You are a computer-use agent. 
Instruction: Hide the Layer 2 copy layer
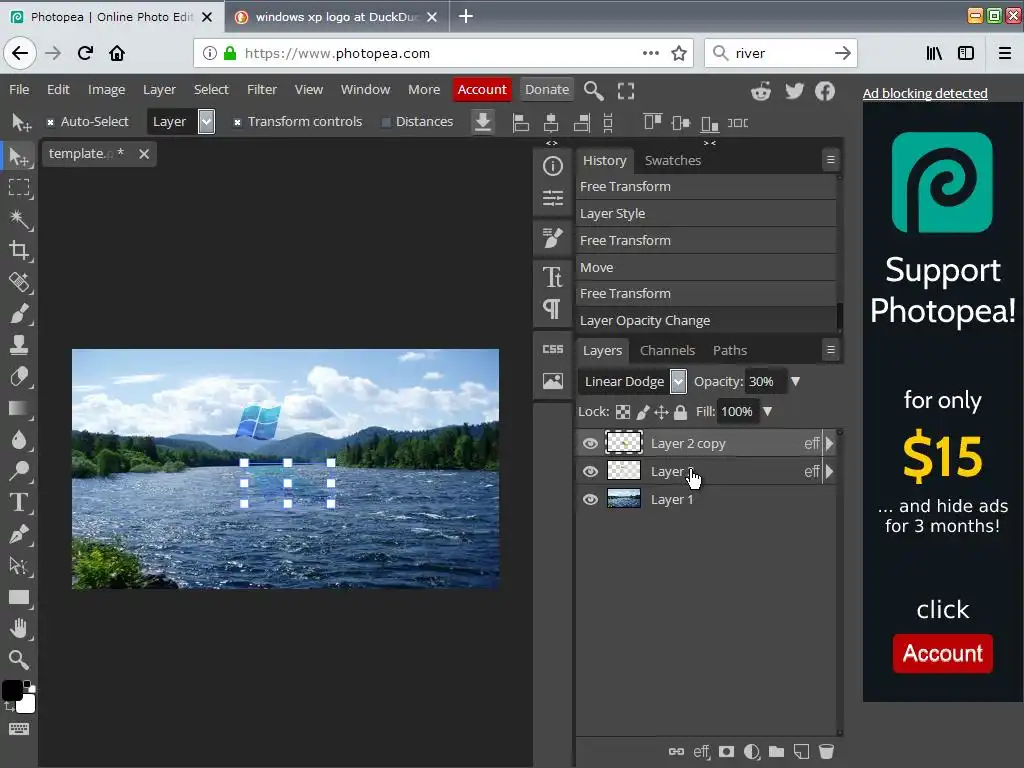tap(590, 443)
